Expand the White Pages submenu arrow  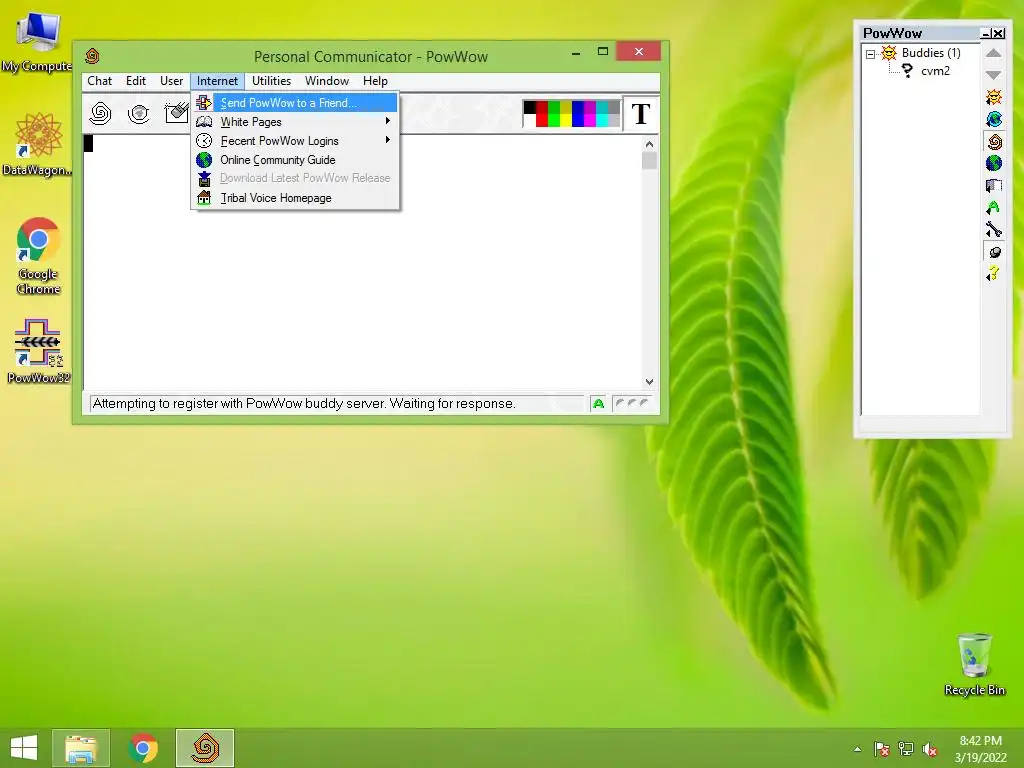pos(388,121)
